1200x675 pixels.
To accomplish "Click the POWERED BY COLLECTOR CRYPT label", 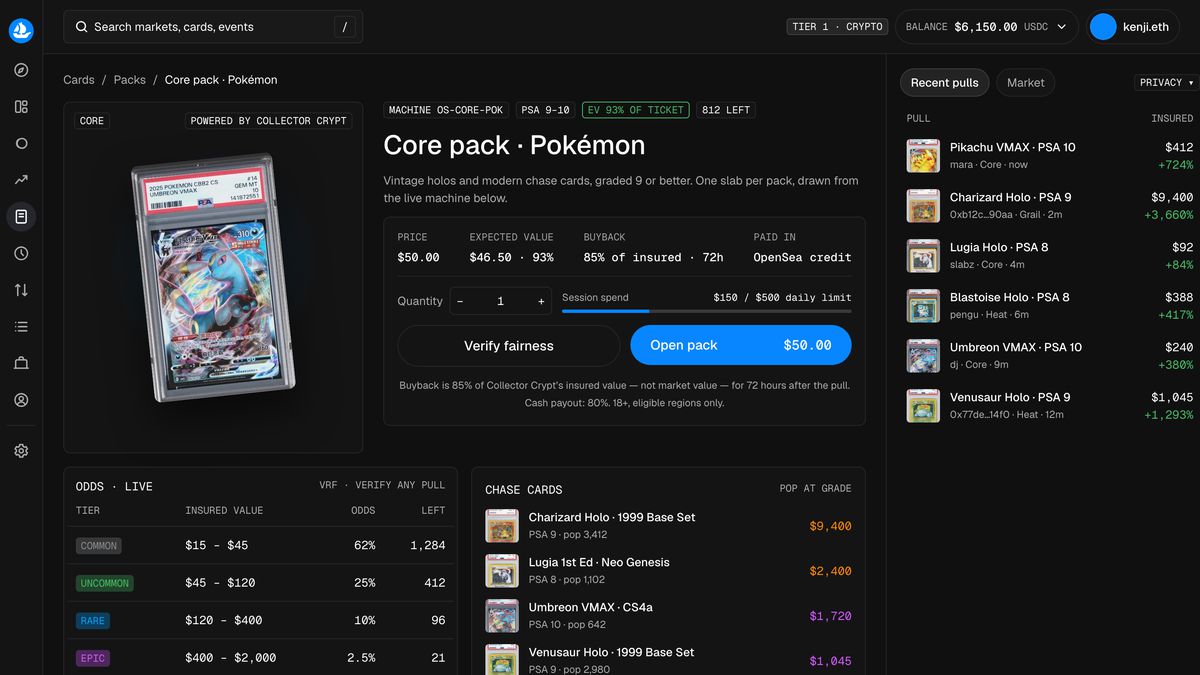I will pyautogui.click(x=269, y=121).
